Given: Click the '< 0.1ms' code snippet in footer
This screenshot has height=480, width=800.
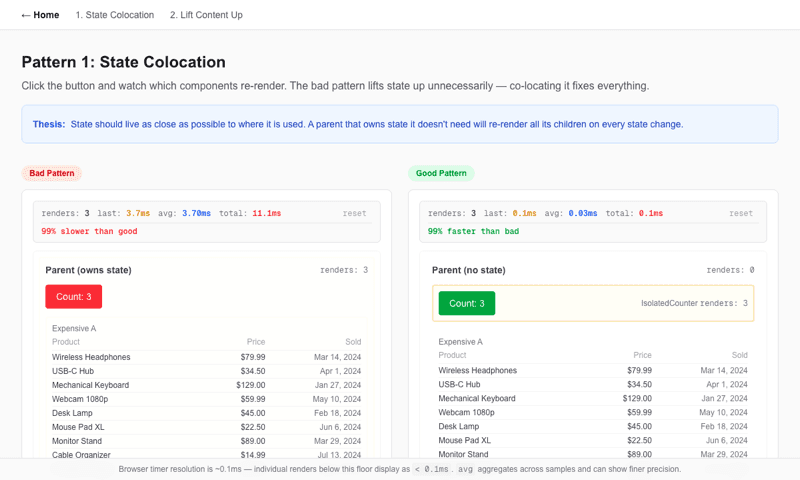Looking at the screenshot, I should click(x=432, y=469).
